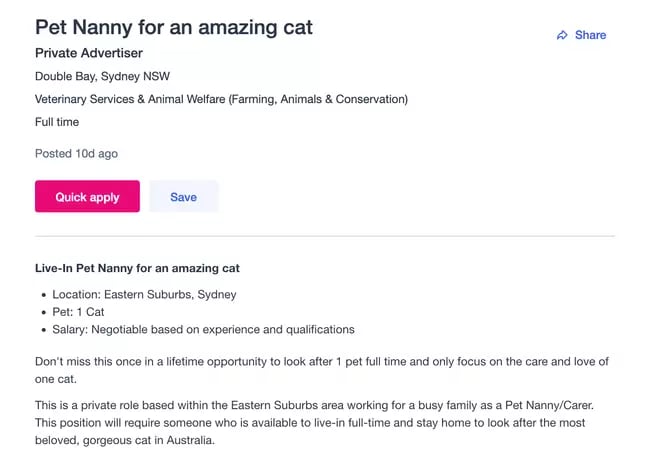This screenshot has height=451, width=648.
Task: Click the Share arrow icon
Action: (x=562, y=35)
